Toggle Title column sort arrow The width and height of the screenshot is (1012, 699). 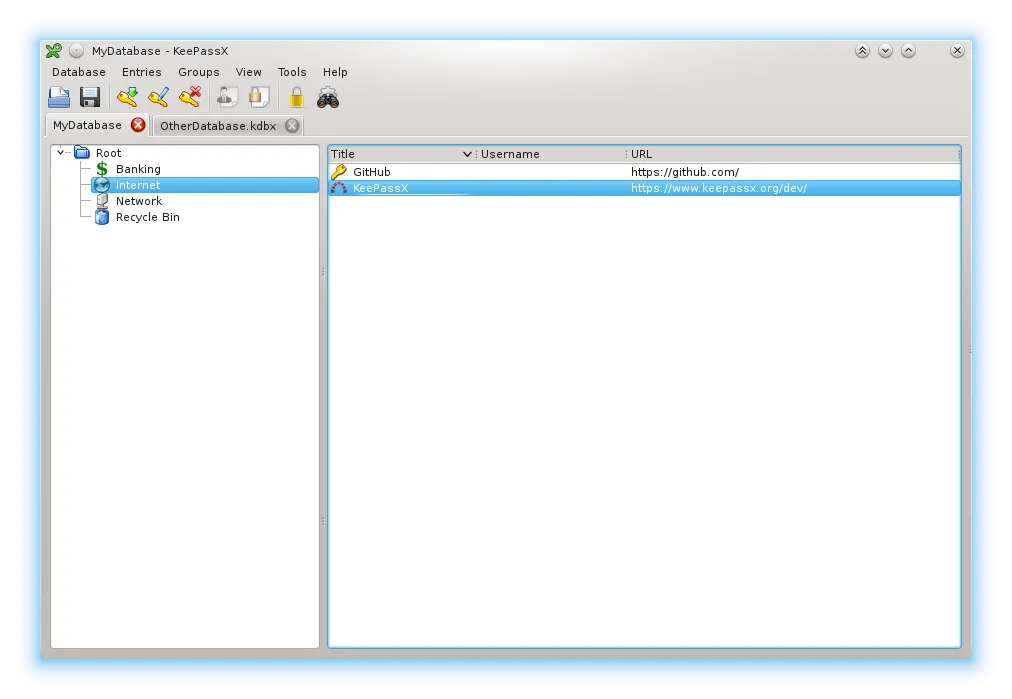(467, 154)
